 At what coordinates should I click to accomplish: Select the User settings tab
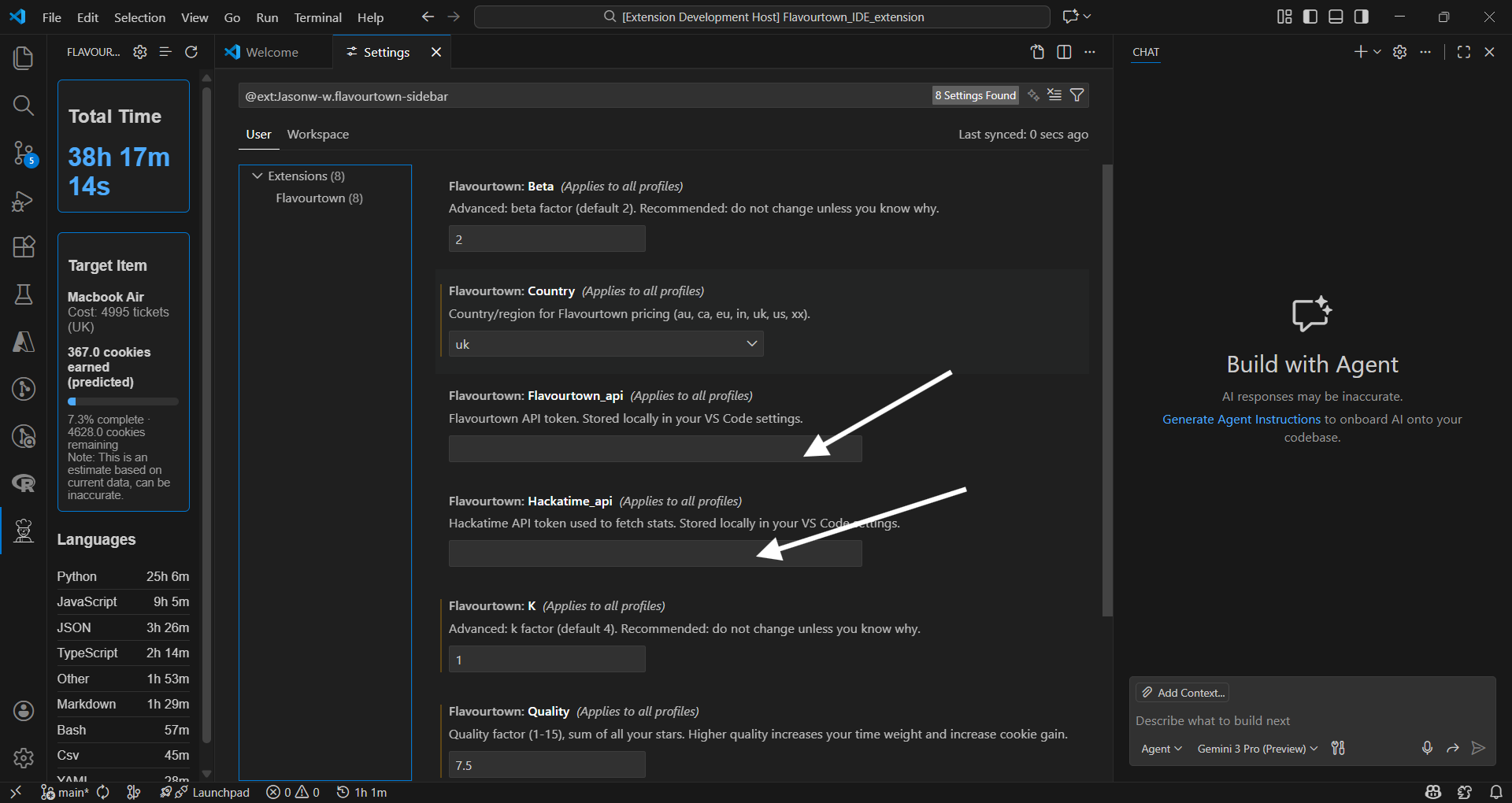pyautogui.click(x=258, y=135)
